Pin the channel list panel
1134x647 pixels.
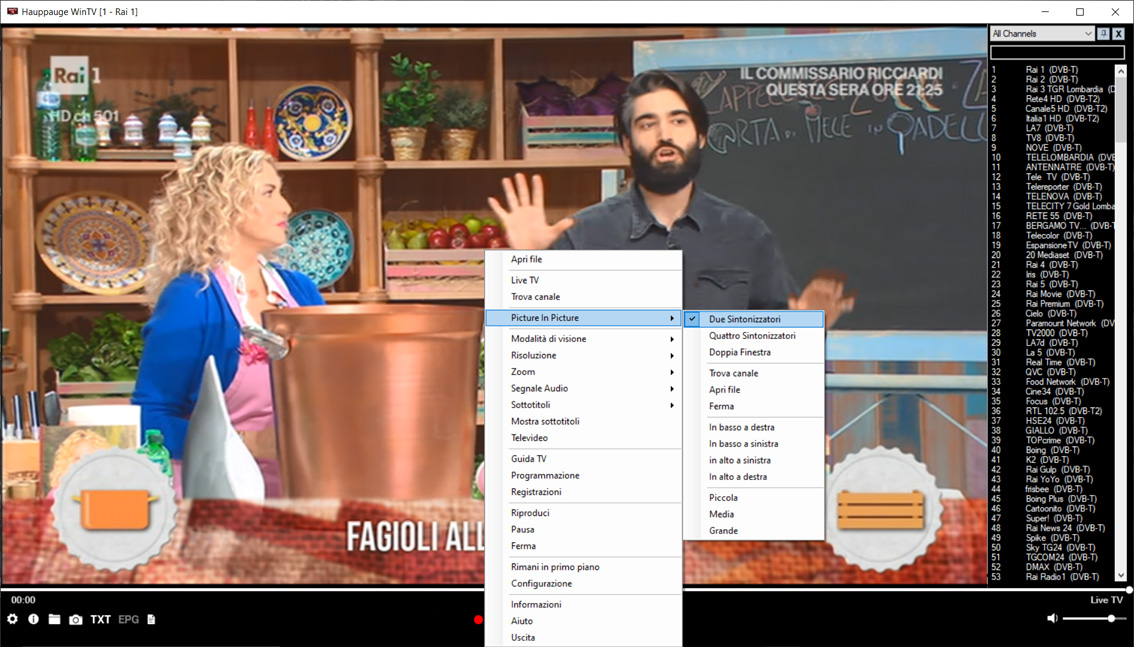1104,33
